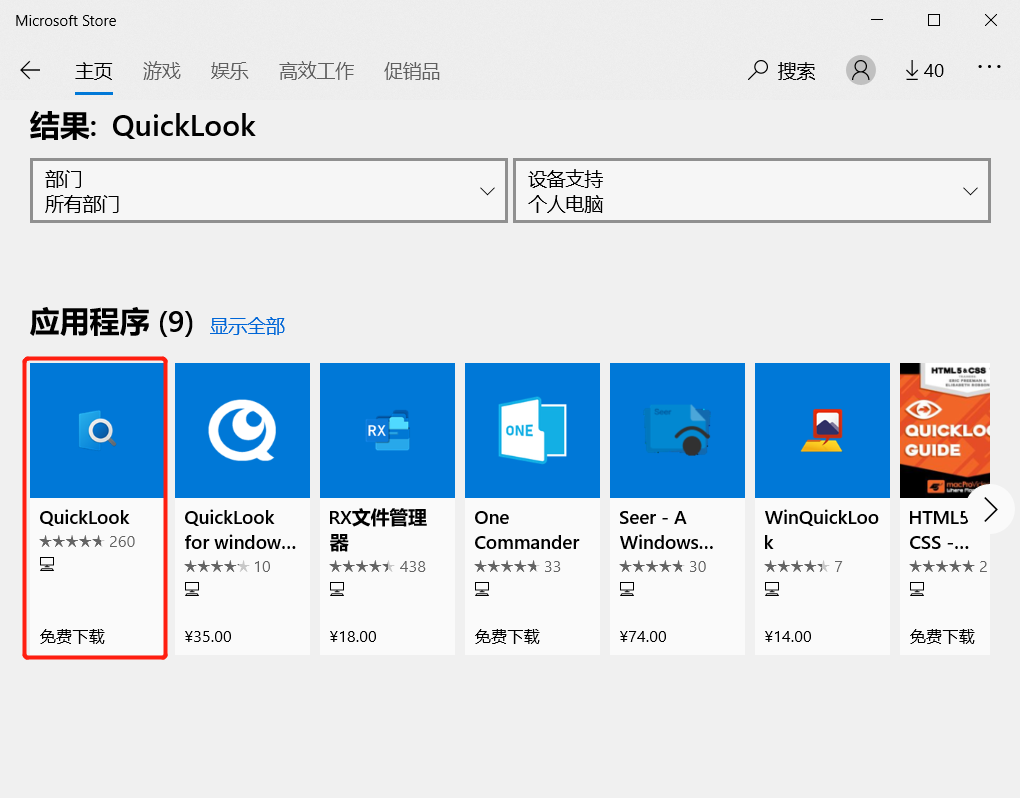Switch to the 高效工作 tab
The width and height of the screenshot is (1020, 798).
[316, 71]
